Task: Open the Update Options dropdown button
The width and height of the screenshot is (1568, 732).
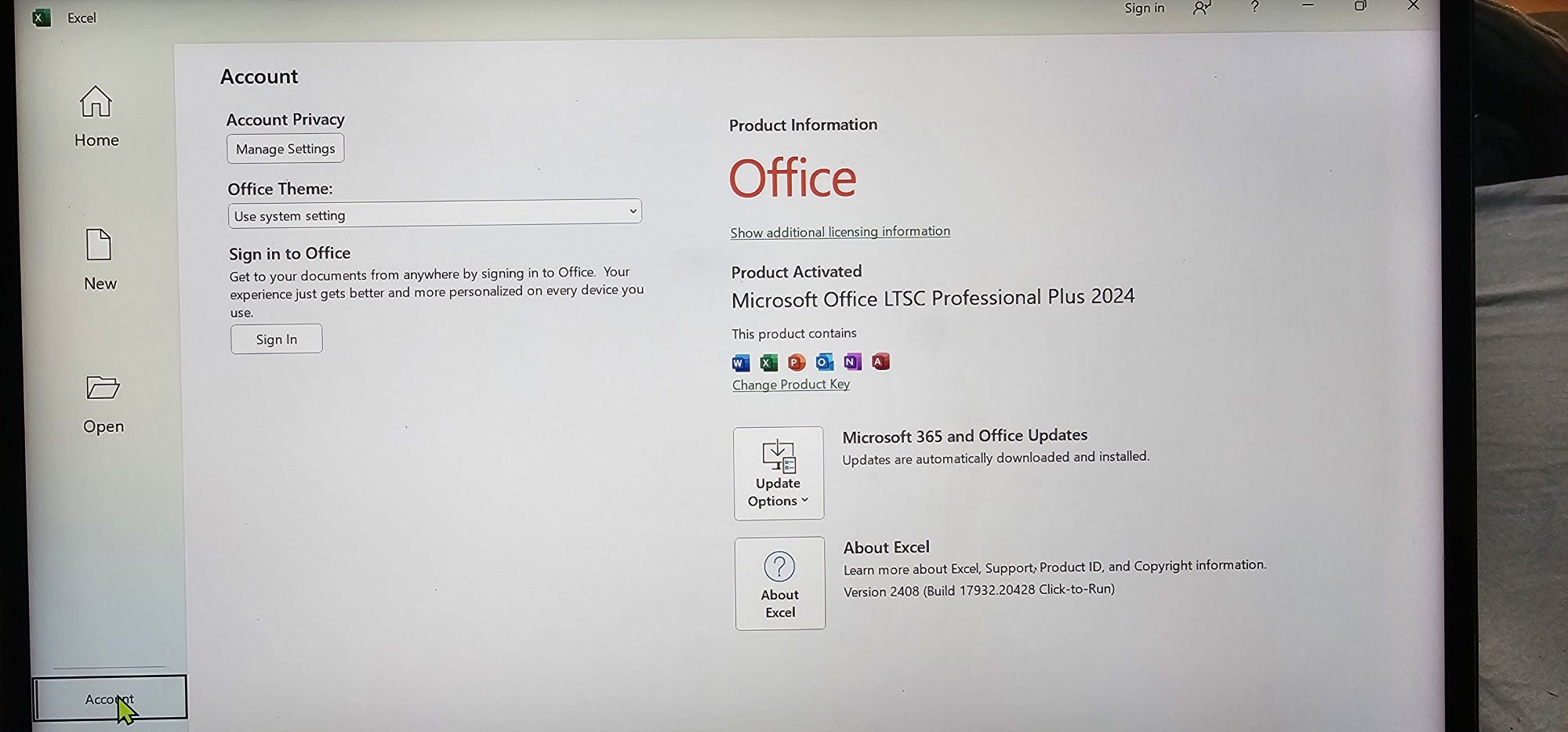Action: (x=779, y=473)
